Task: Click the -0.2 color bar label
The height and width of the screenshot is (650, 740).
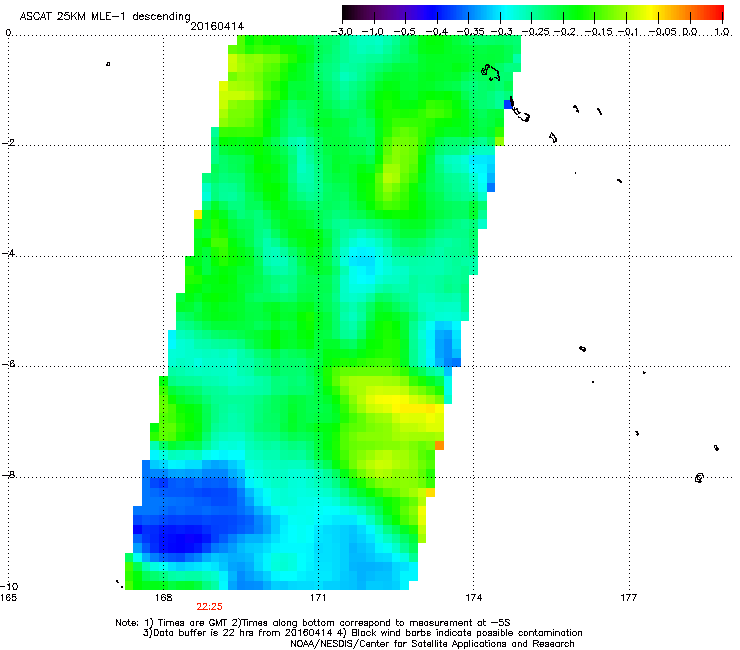Action: [x=565, y=32]
